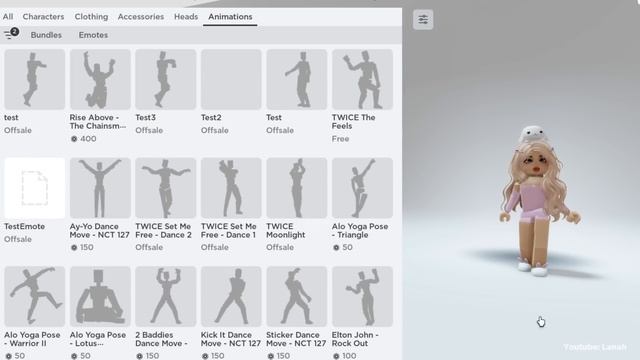Screen dimensions: 640x360
Task: Filter by Bundles subcategory
Action: pos(46,35)
